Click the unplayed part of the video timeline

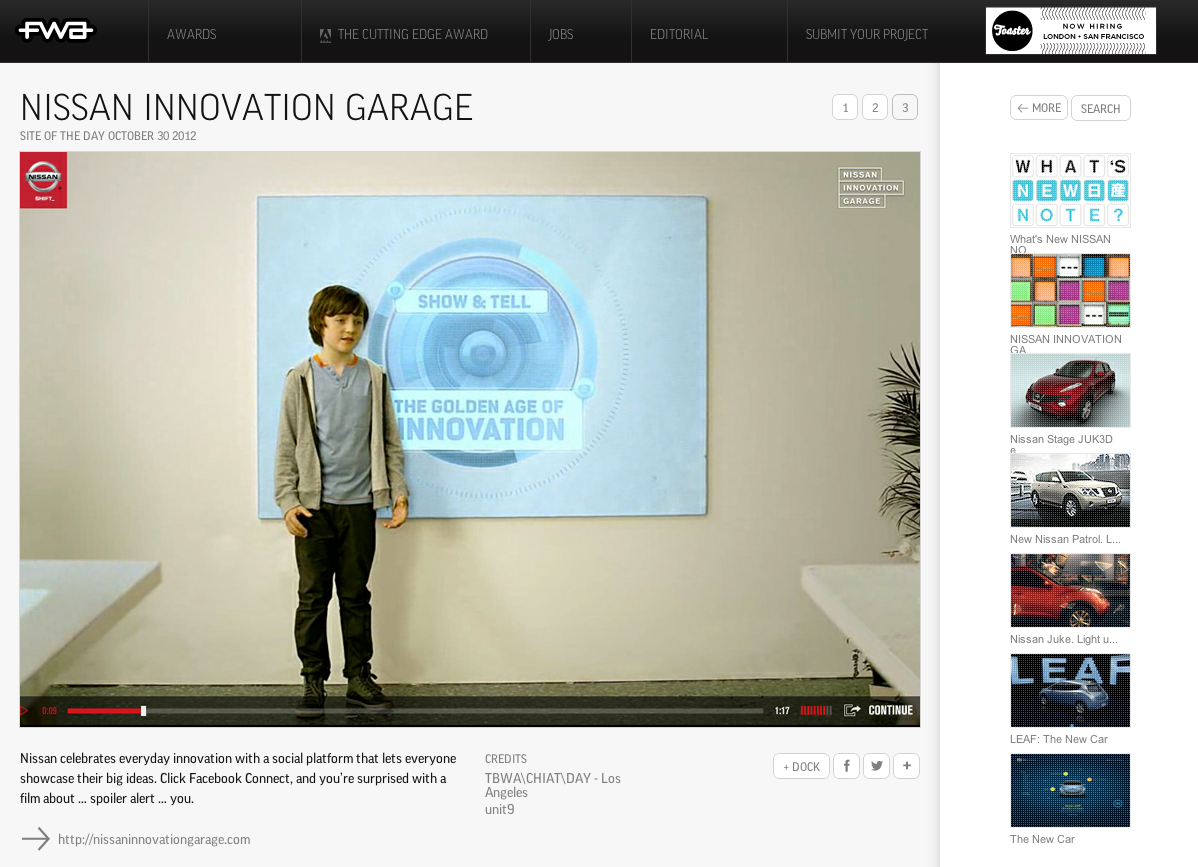(455, 711)
